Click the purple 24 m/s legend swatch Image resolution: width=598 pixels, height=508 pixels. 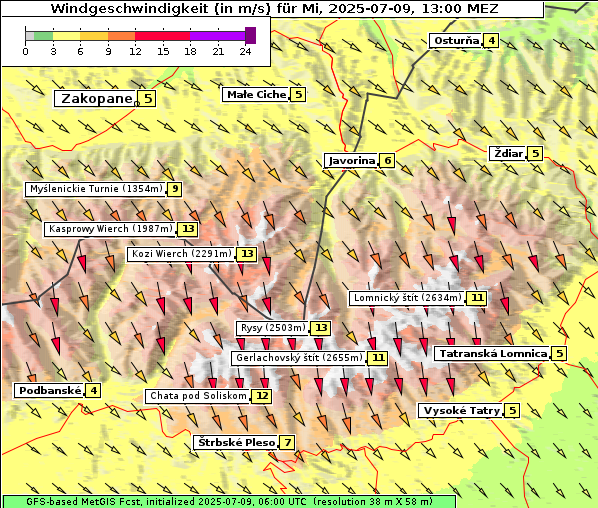pyautogui.click(x=251, y=35)
